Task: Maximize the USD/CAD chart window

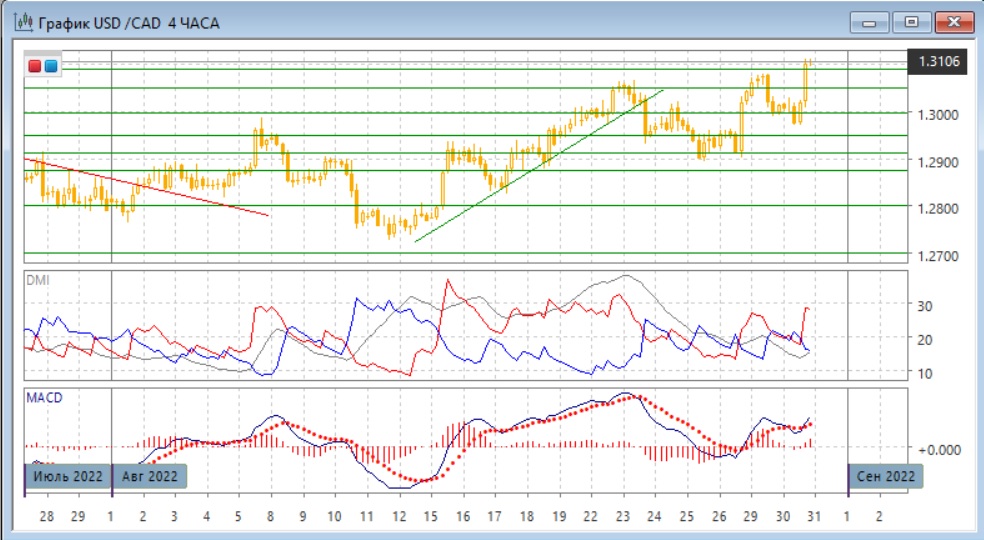Action: point(911,21)
